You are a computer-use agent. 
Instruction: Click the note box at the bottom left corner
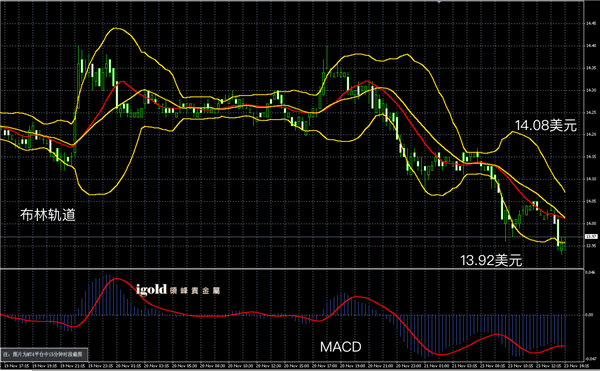point(44,355)
